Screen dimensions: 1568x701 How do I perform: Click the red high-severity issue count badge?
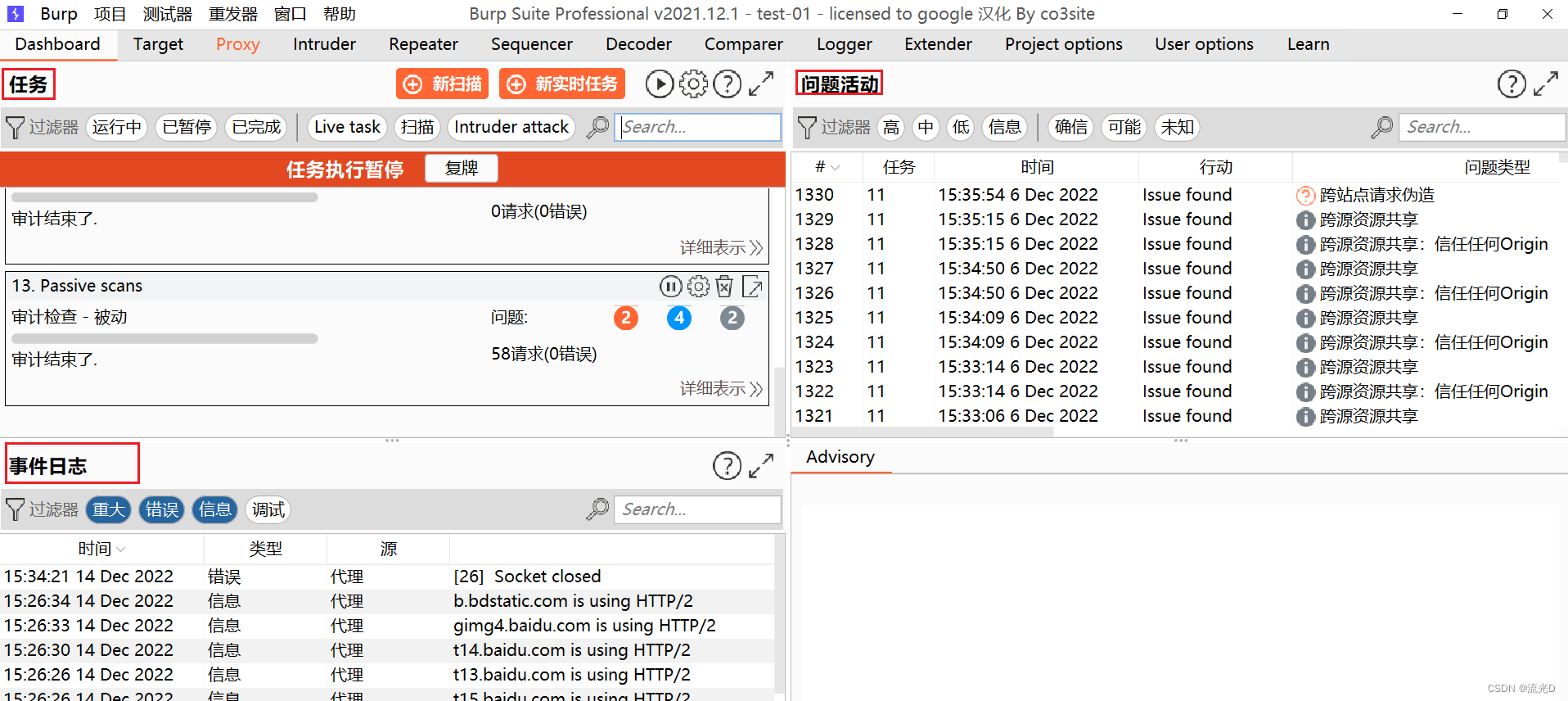pyautogui.click(x=626, y=318)
